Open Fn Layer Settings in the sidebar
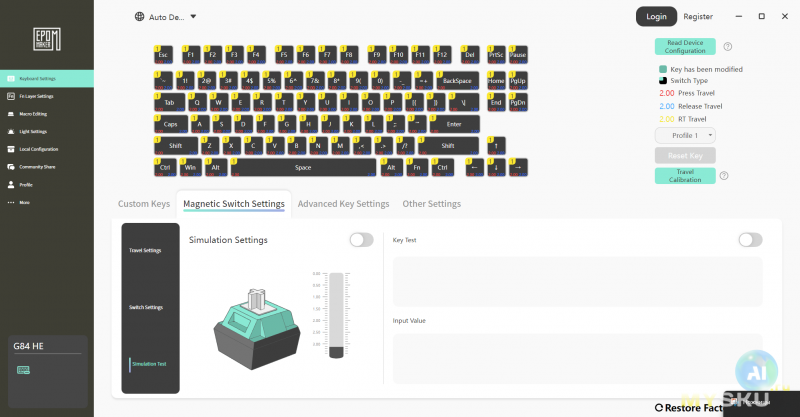Screen dimensions: 800x417 pyautogui.click(x=46, y=96)
